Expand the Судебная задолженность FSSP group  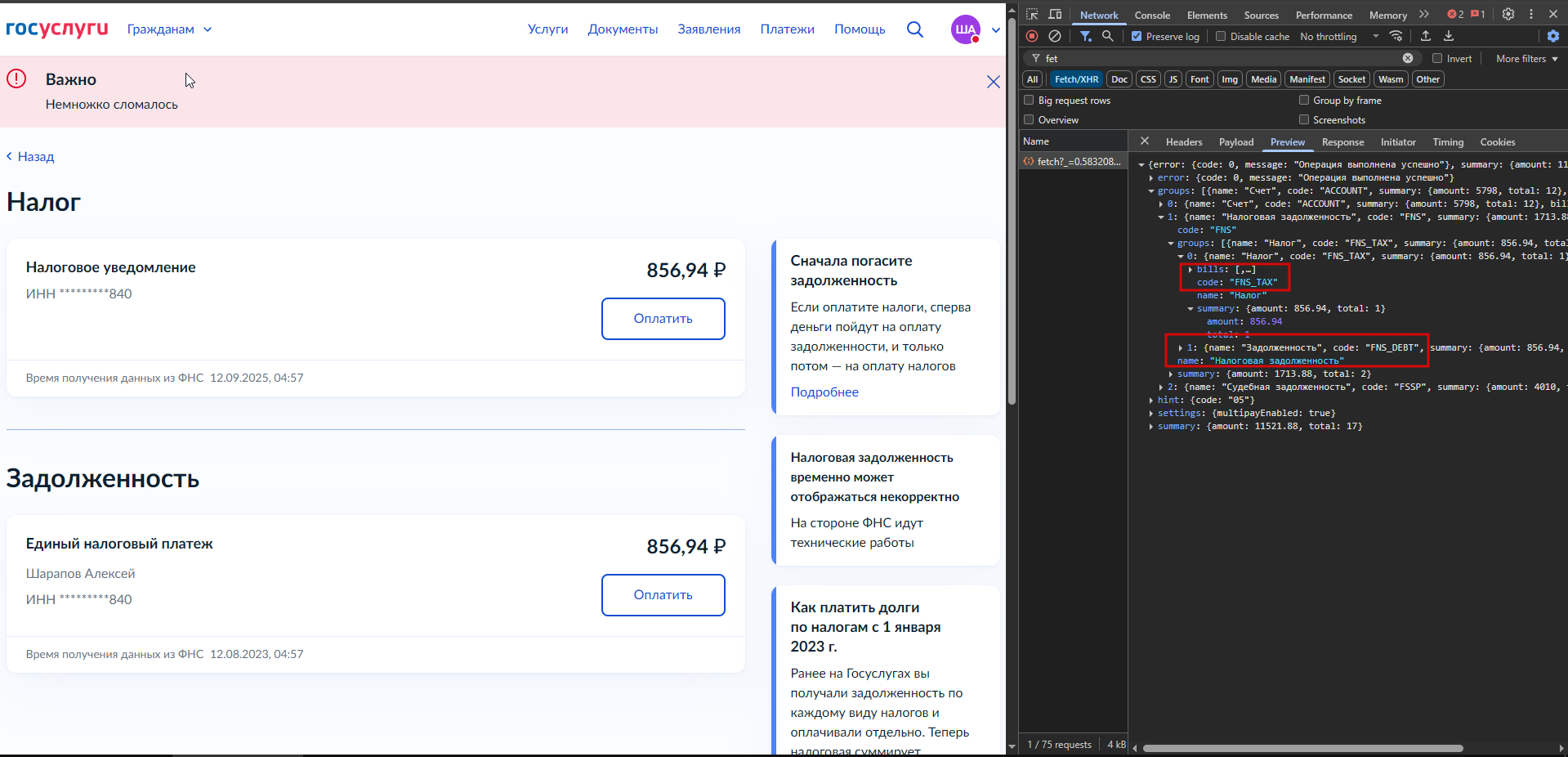[x=1161, y=387]
